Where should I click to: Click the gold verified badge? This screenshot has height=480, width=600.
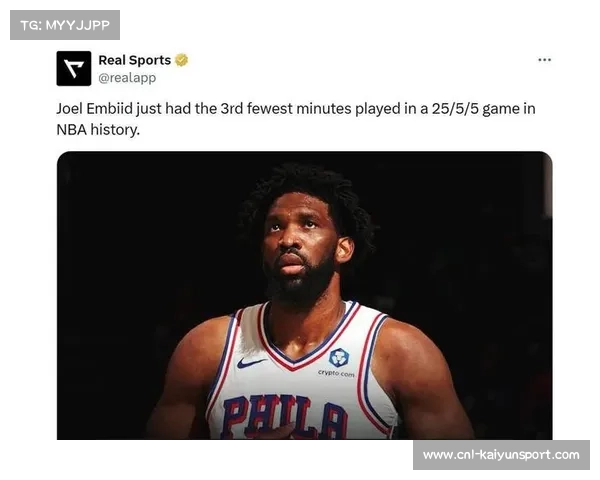coord(182,60)
